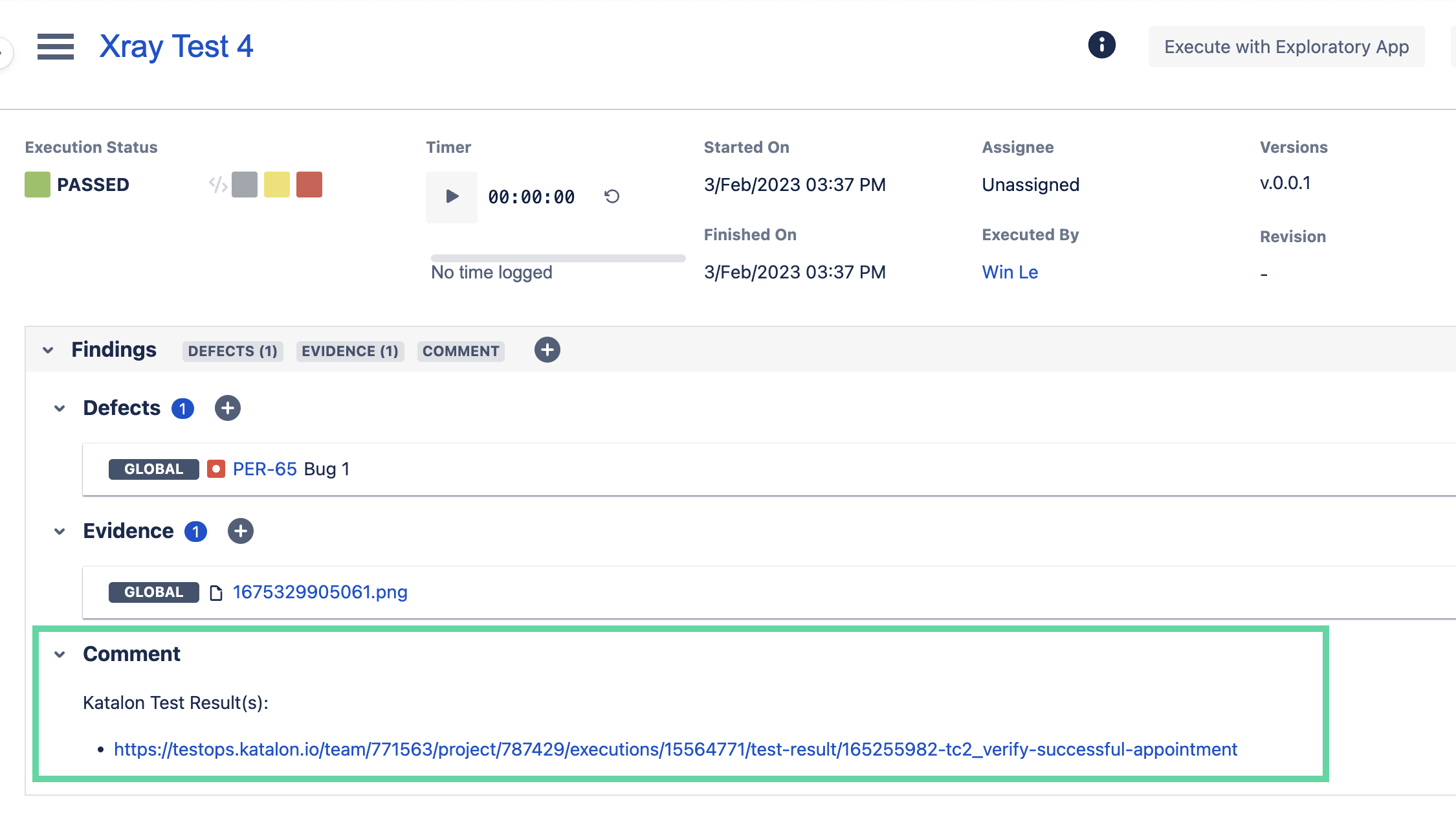This screenshot has width=1456, height=821.
Task: Click the code status icon next to Execution Status
Action: pos(217,185)
